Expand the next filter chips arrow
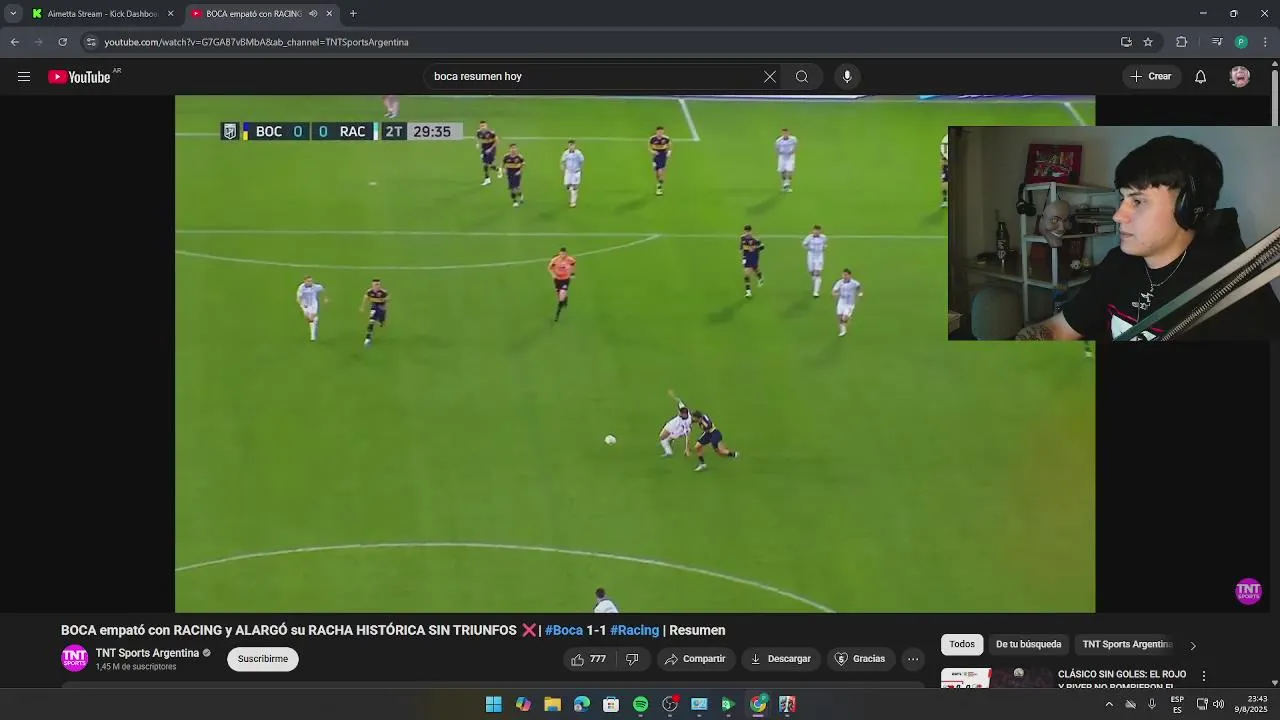 click(x=1192, y=645)
